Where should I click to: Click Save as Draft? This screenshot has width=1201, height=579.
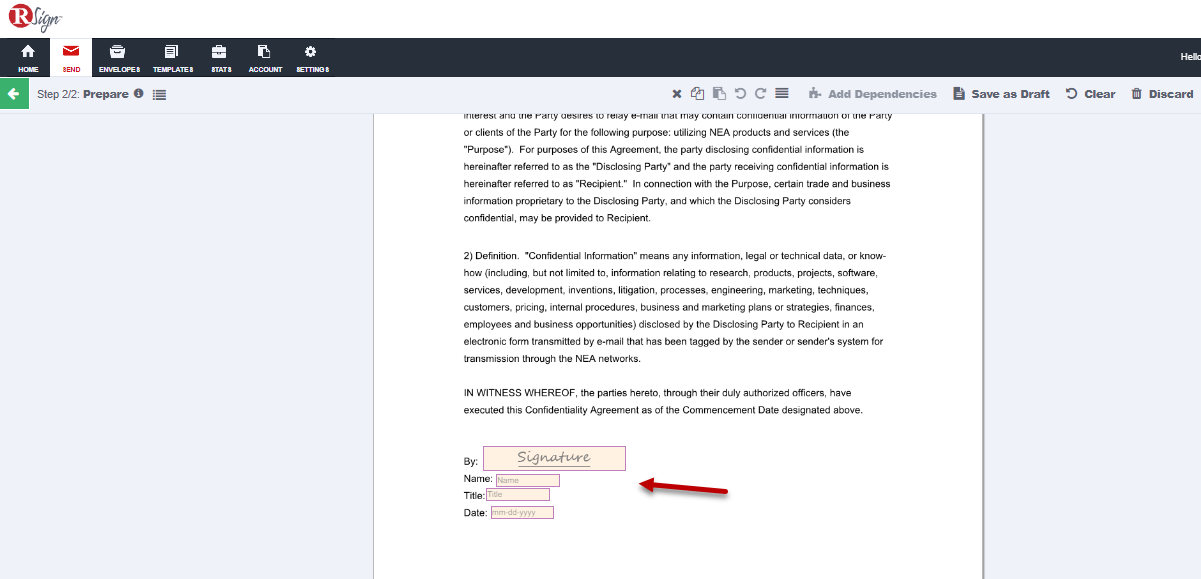[1001, 94]
